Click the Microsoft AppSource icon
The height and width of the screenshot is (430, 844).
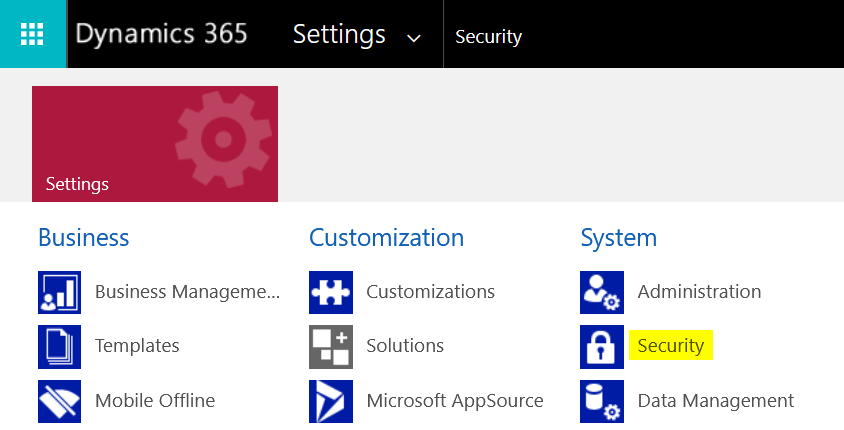tap(331, 401)
